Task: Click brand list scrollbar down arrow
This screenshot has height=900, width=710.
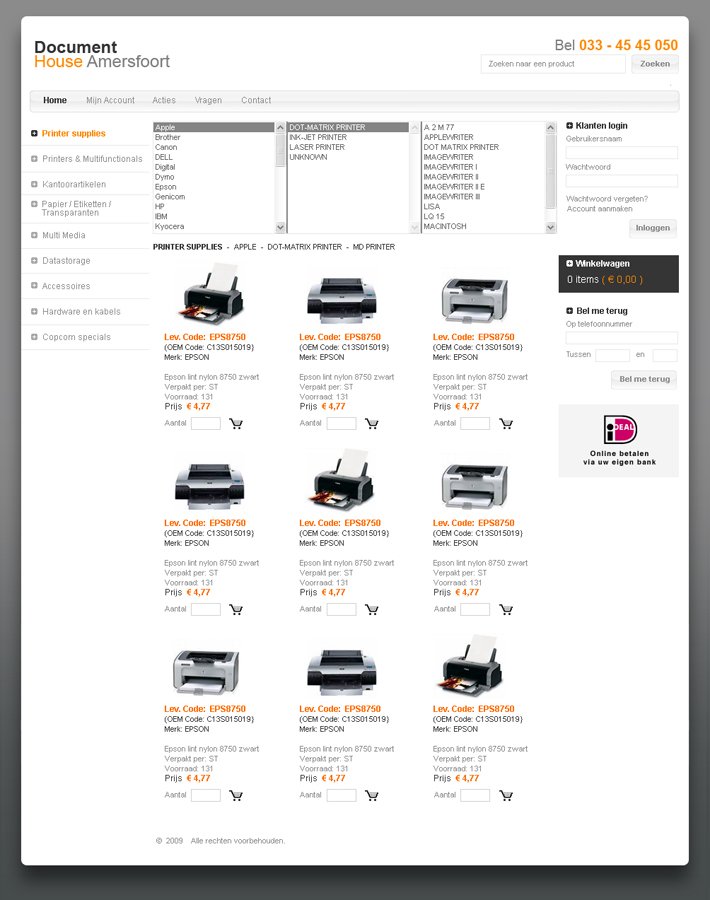Action: [x=280, y=227]
